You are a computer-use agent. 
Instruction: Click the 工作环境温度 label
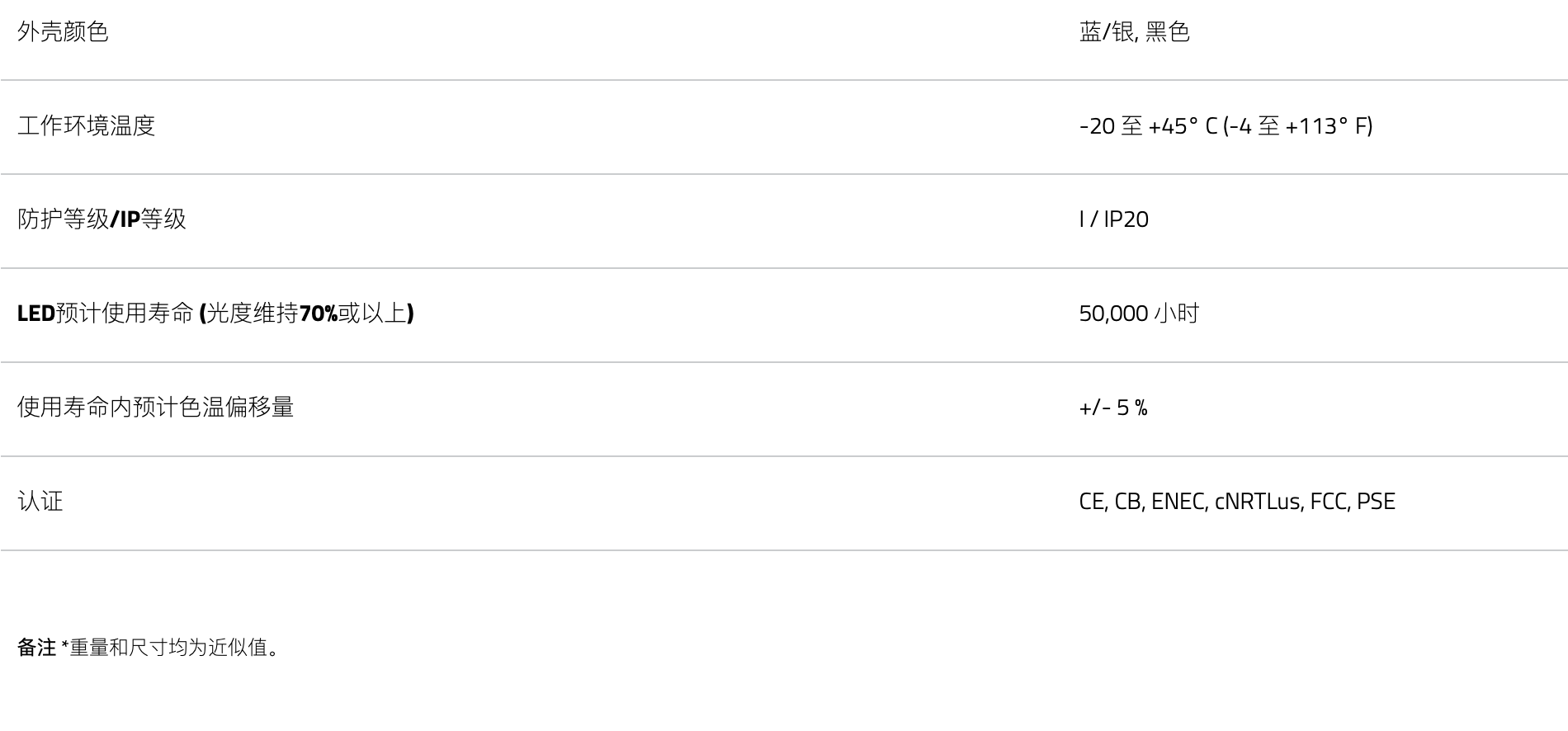(x=87, y=126)
